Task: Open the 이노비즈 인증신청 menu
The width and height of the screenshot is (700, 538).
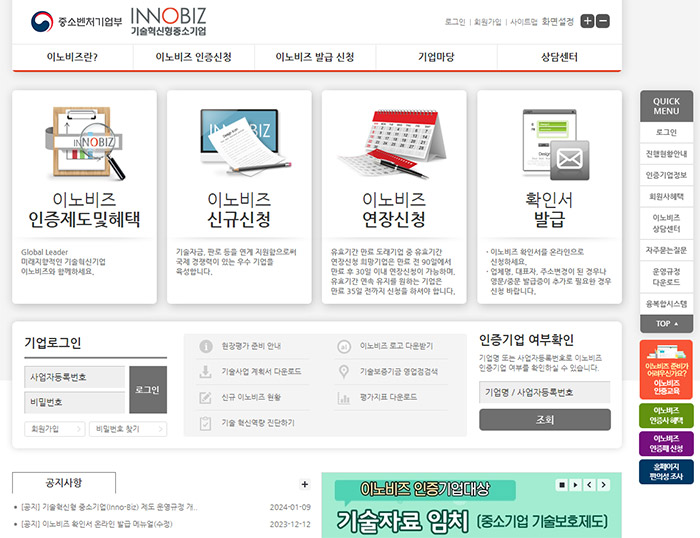Action: (x=194, y=57)
